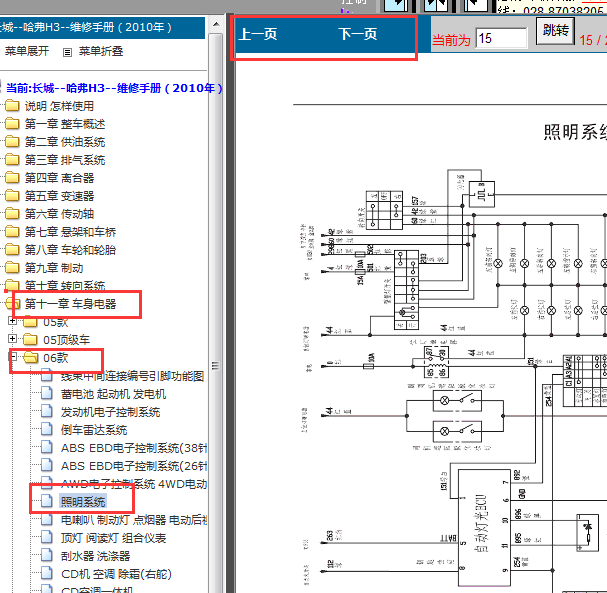The image size is (607, 593).
Task: Click the page icon beside 照明系统
Action: (47, 501)
